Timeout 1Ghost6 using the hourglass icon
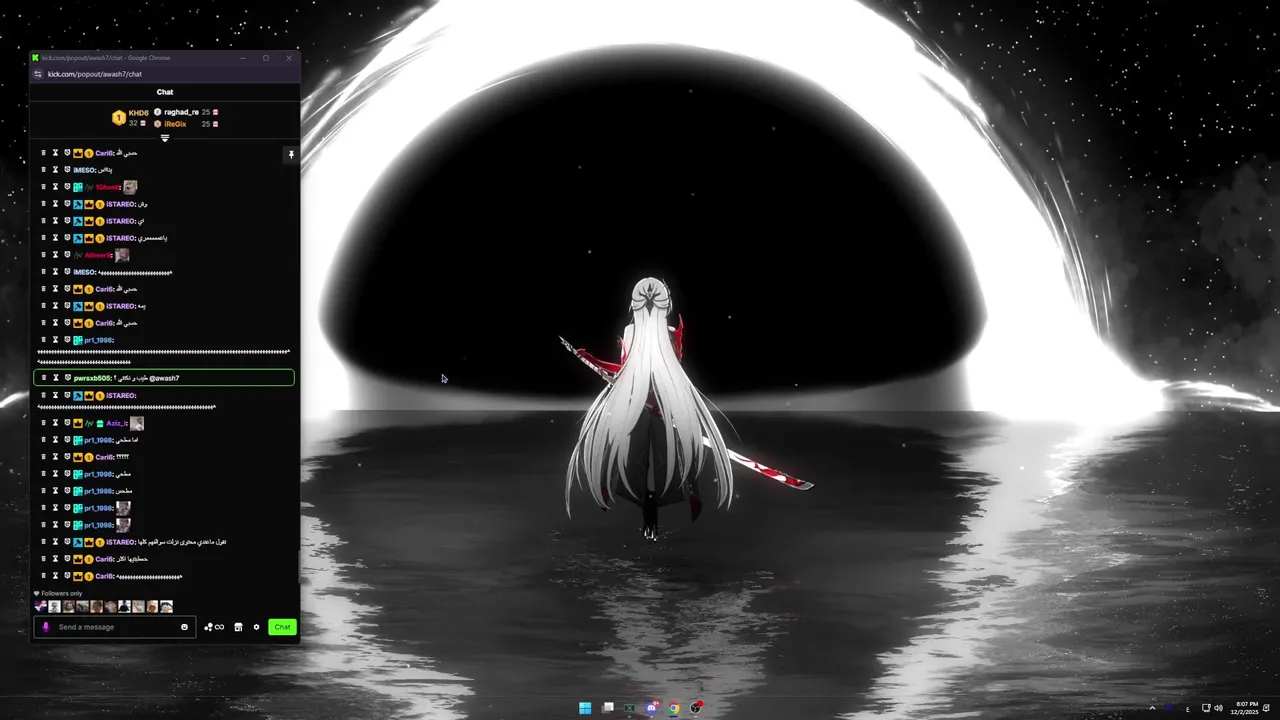1280x720 pixels. [55, 187]
